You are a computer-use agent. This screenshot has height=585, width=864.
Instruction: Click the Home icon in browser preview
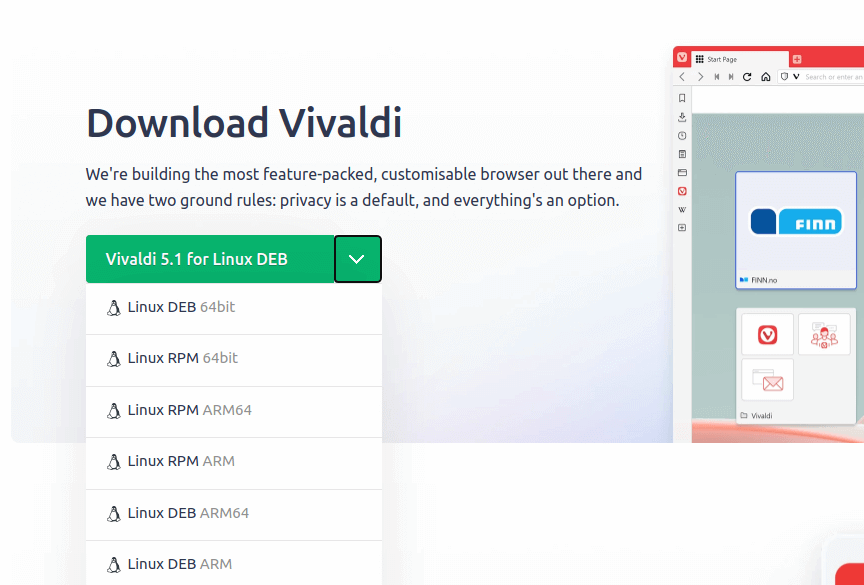click(x=765, y=77)
